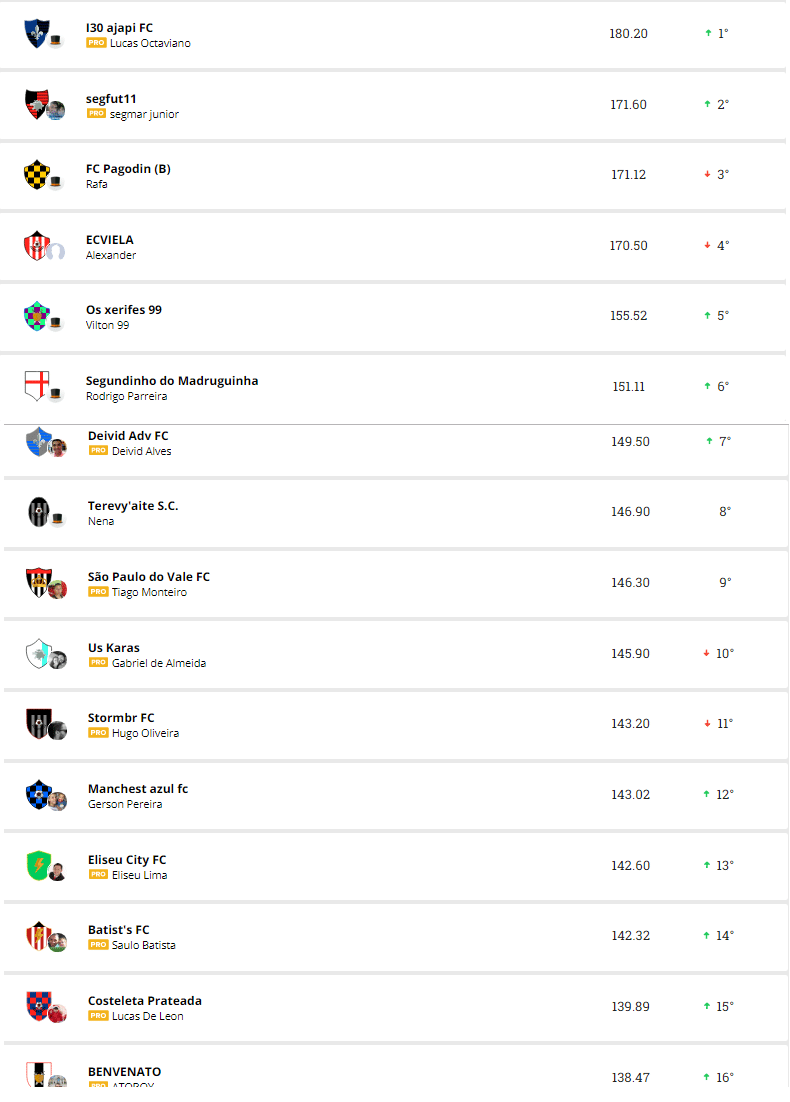Click the PRO badge beside Lucas Octaviano

96,43
